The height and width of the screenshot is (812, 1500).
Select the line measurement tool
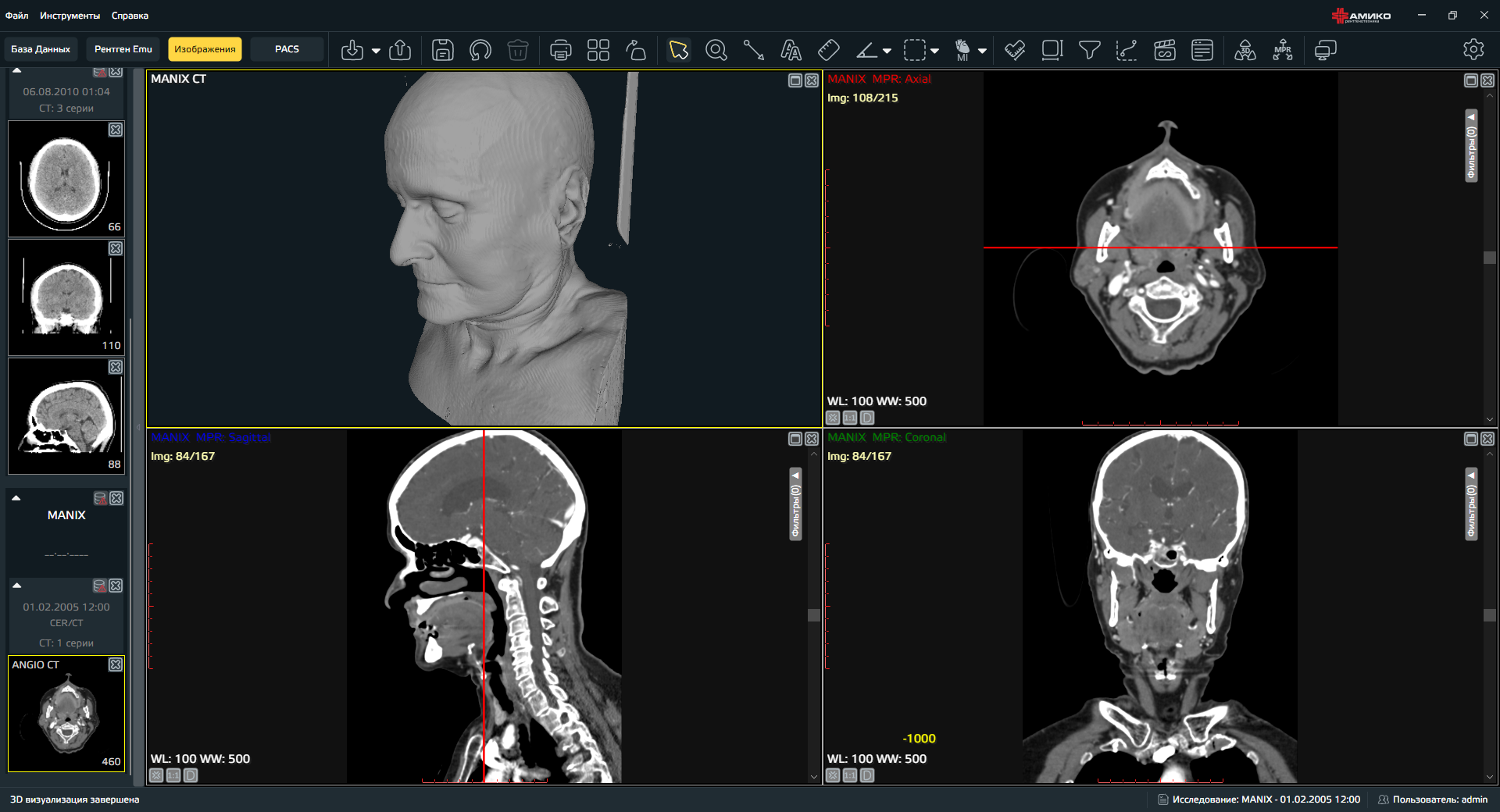[x=753, y=50]
